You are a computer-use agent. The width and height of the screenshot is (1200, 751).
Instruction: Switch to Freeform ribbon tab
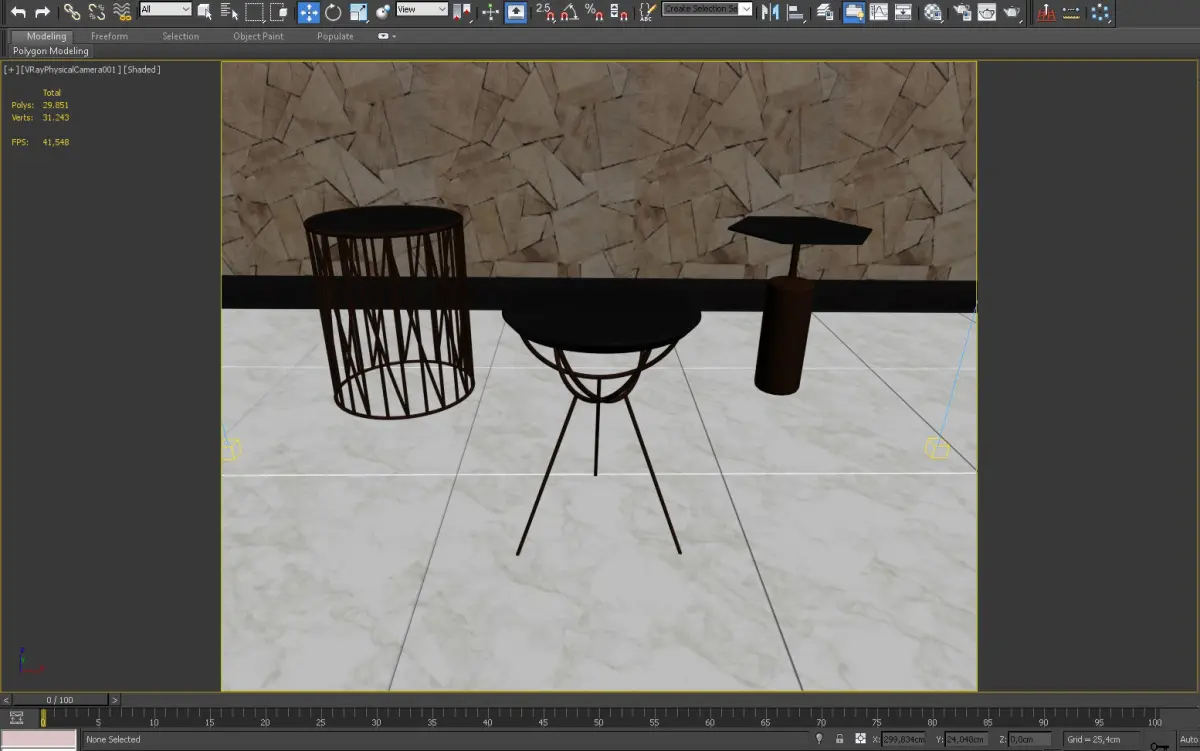[110, 36]
